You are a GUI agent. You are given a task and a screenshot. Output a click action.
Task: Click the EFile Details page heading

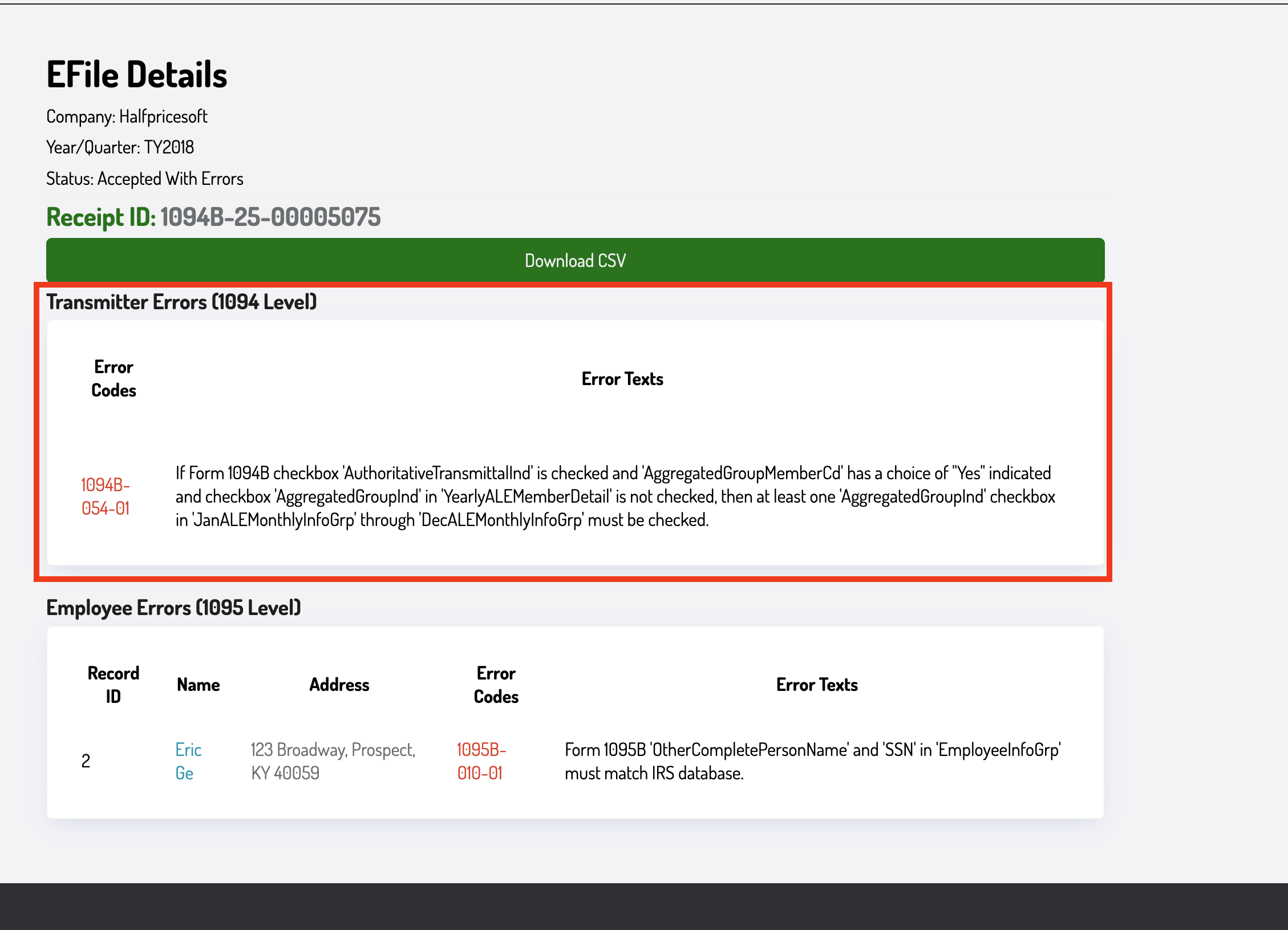tap(137, 72)
